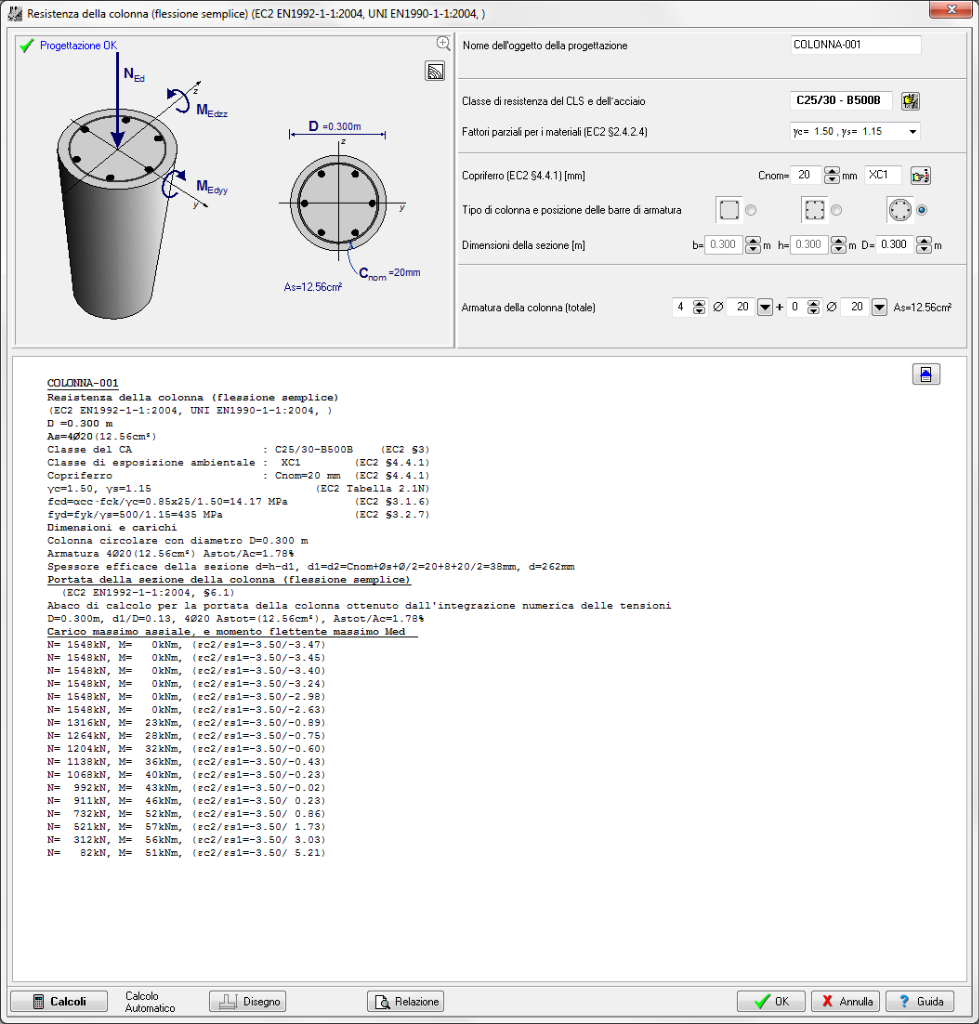Click the 3D column illustration

118,212
